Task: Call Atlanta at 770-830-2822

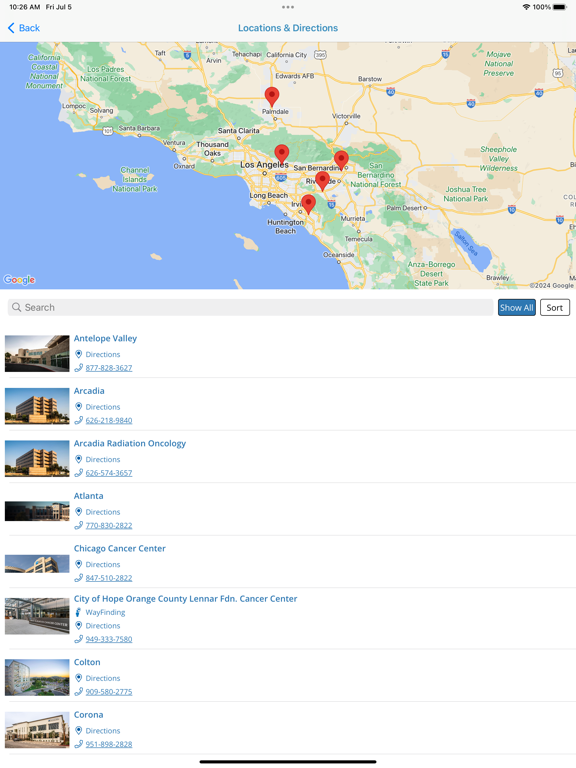Action: [109, 525]
